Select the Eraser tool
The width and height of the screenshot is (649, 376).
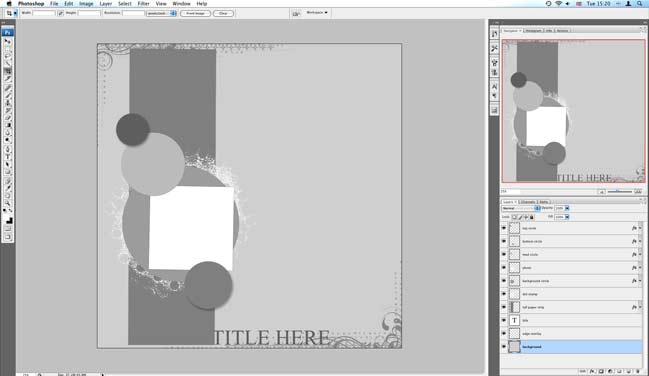click(7, 118)
